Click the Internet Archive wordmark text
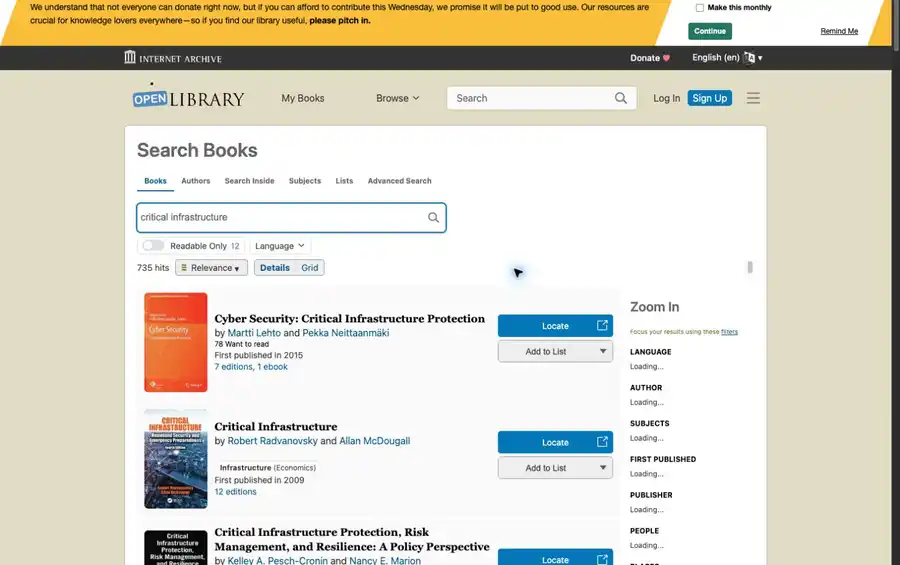The height and width of the screenshot is (565, 900). 180,59
